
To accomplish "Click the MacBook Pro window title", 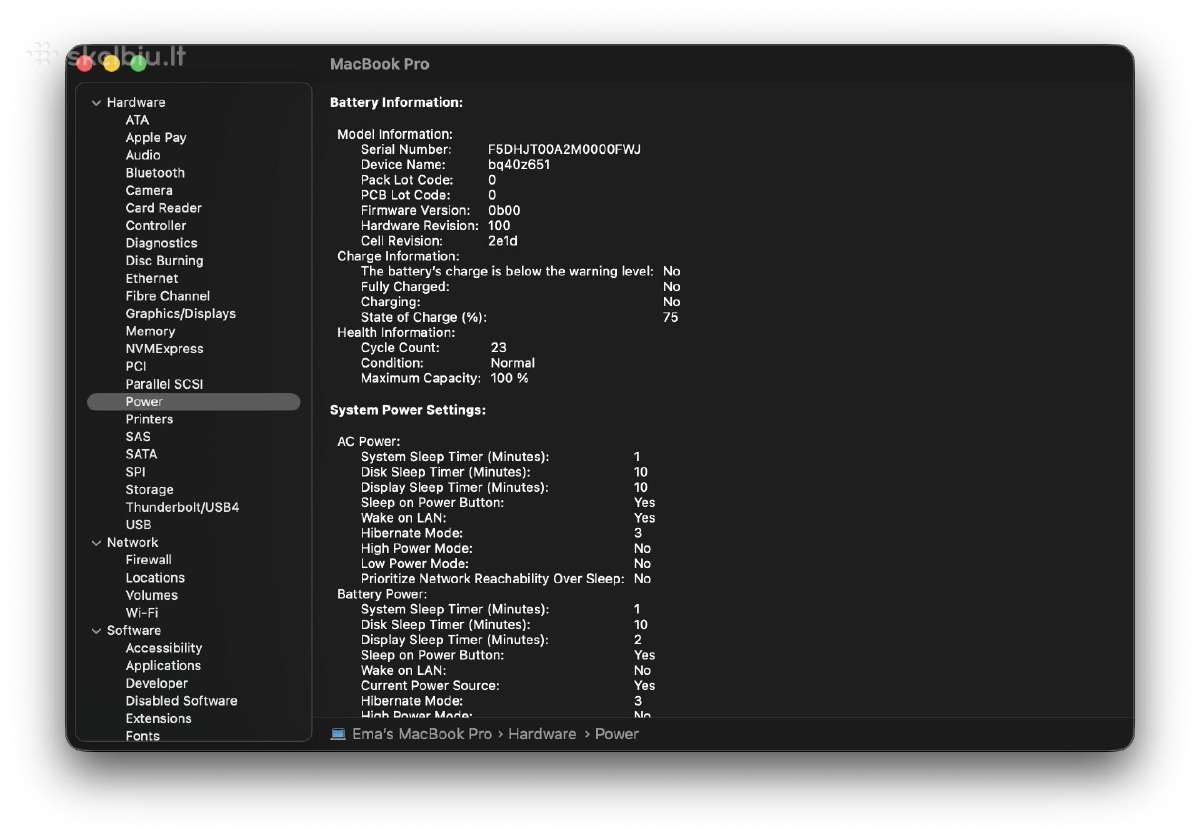I will (379, 64).
